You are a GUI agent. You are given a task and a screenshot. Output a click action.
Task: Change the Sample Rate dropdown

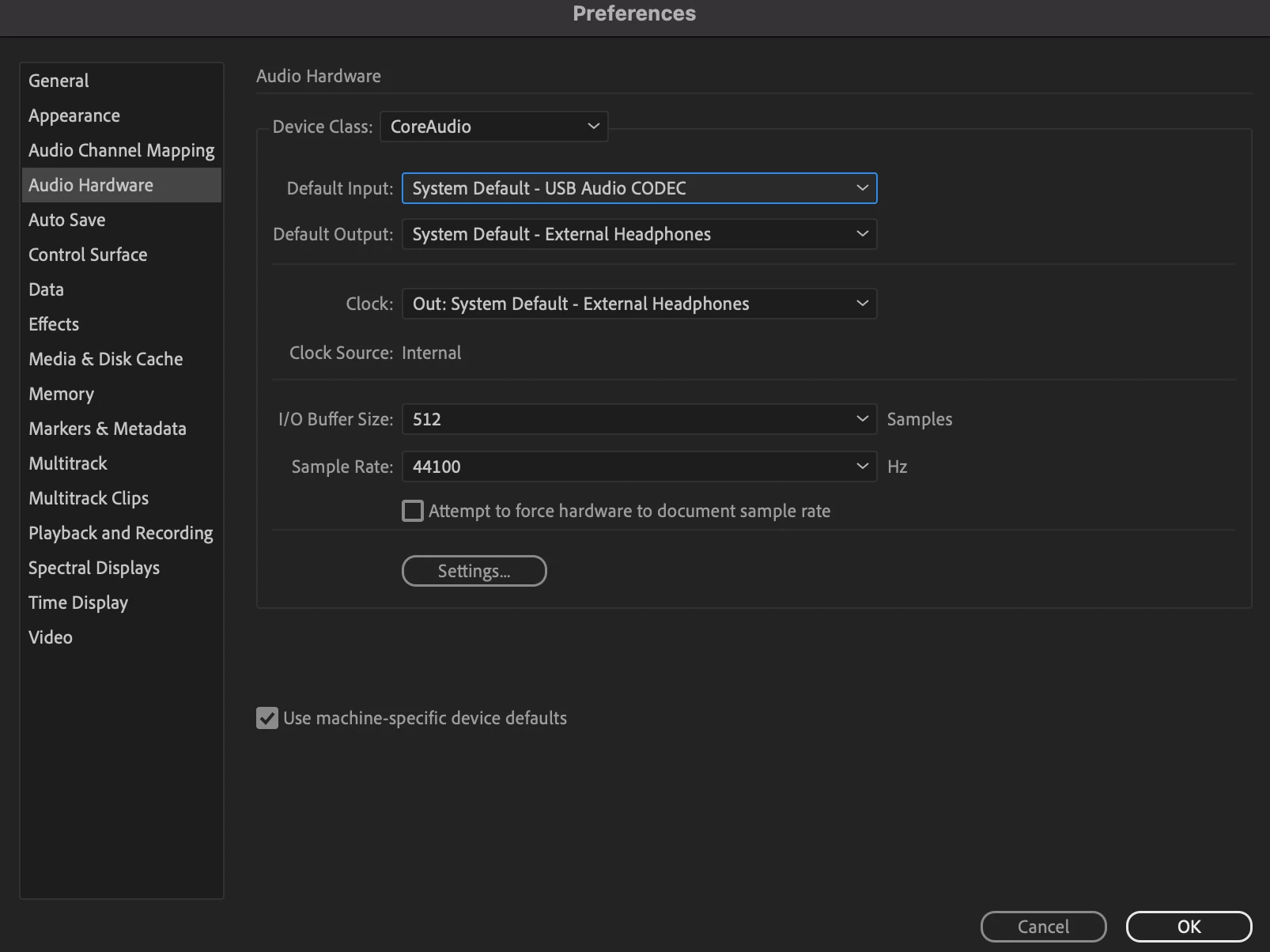(x=640, y=467)
